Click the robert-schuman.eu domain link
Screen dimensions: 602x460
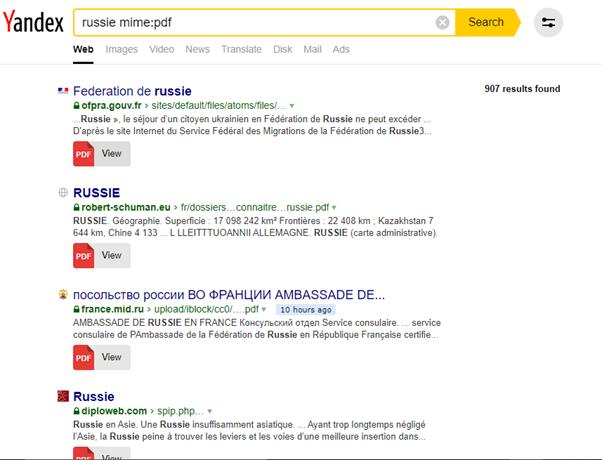[x=126, y=207]
